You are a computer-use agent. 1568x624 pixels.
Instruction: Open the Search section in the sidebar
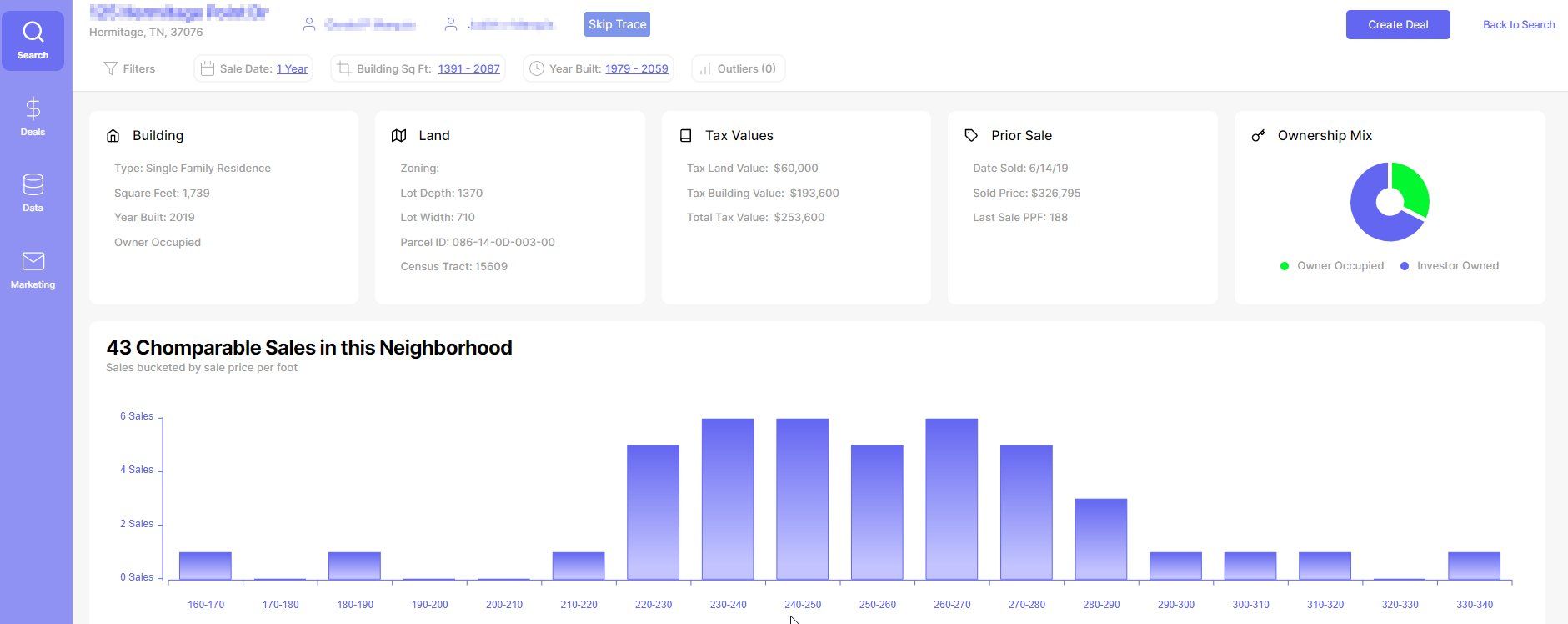(33, 40)
